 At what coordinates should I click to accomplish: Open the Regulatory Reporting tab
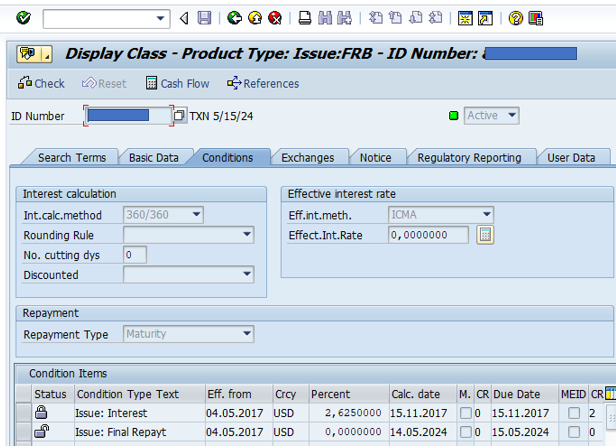[469, 157]
